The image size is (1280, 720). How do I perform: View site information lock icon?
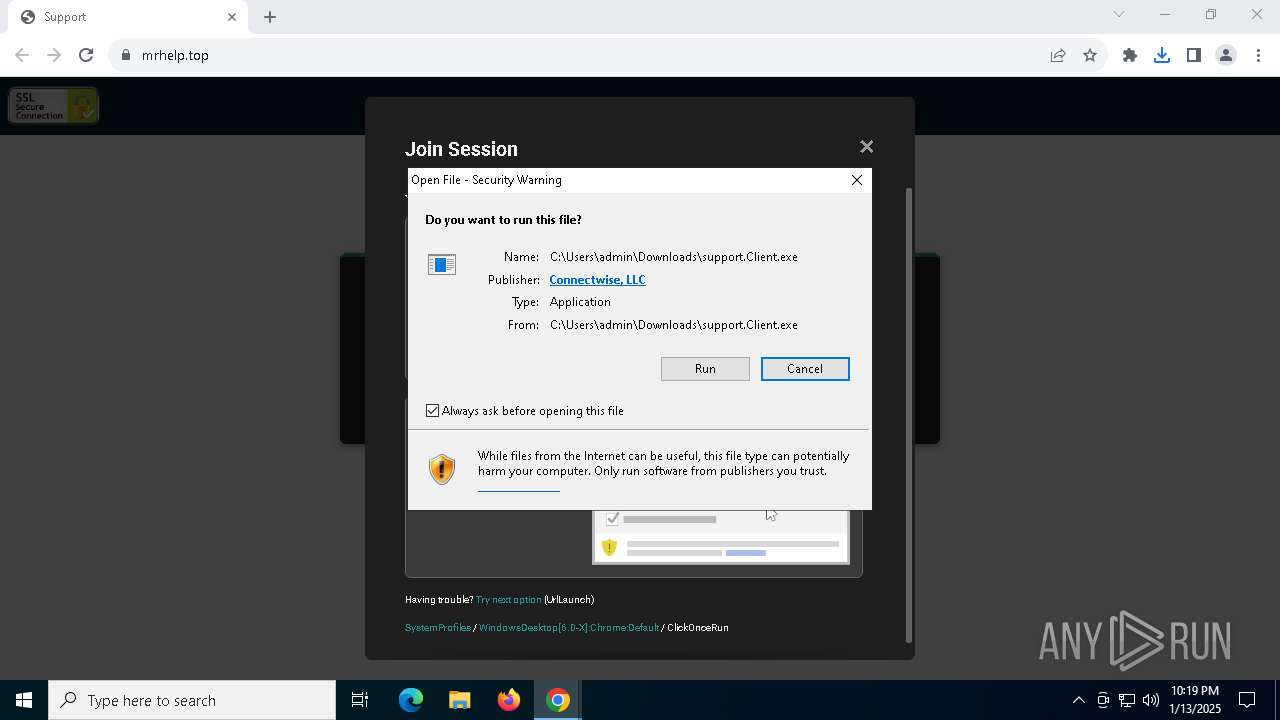[126, 55]
